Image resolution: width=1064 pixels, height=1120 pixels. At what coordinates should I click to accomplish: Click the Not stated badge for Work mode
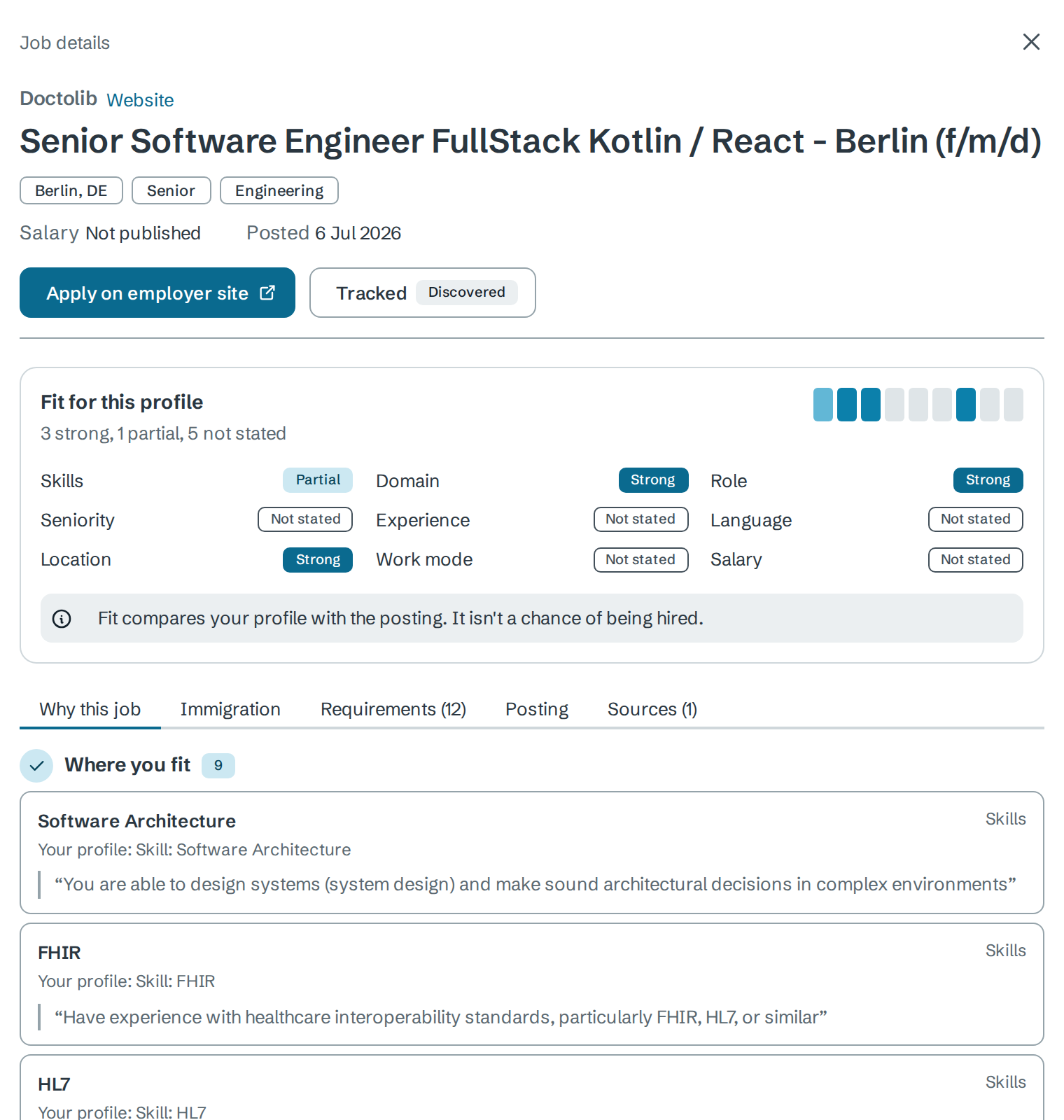point(641,560)
